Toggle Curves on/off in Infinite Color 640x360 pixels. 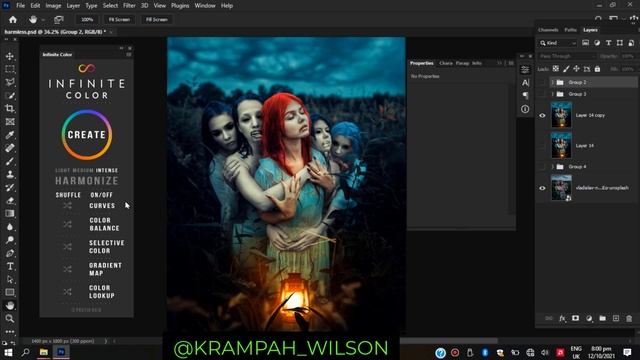(x=102, y=206)
